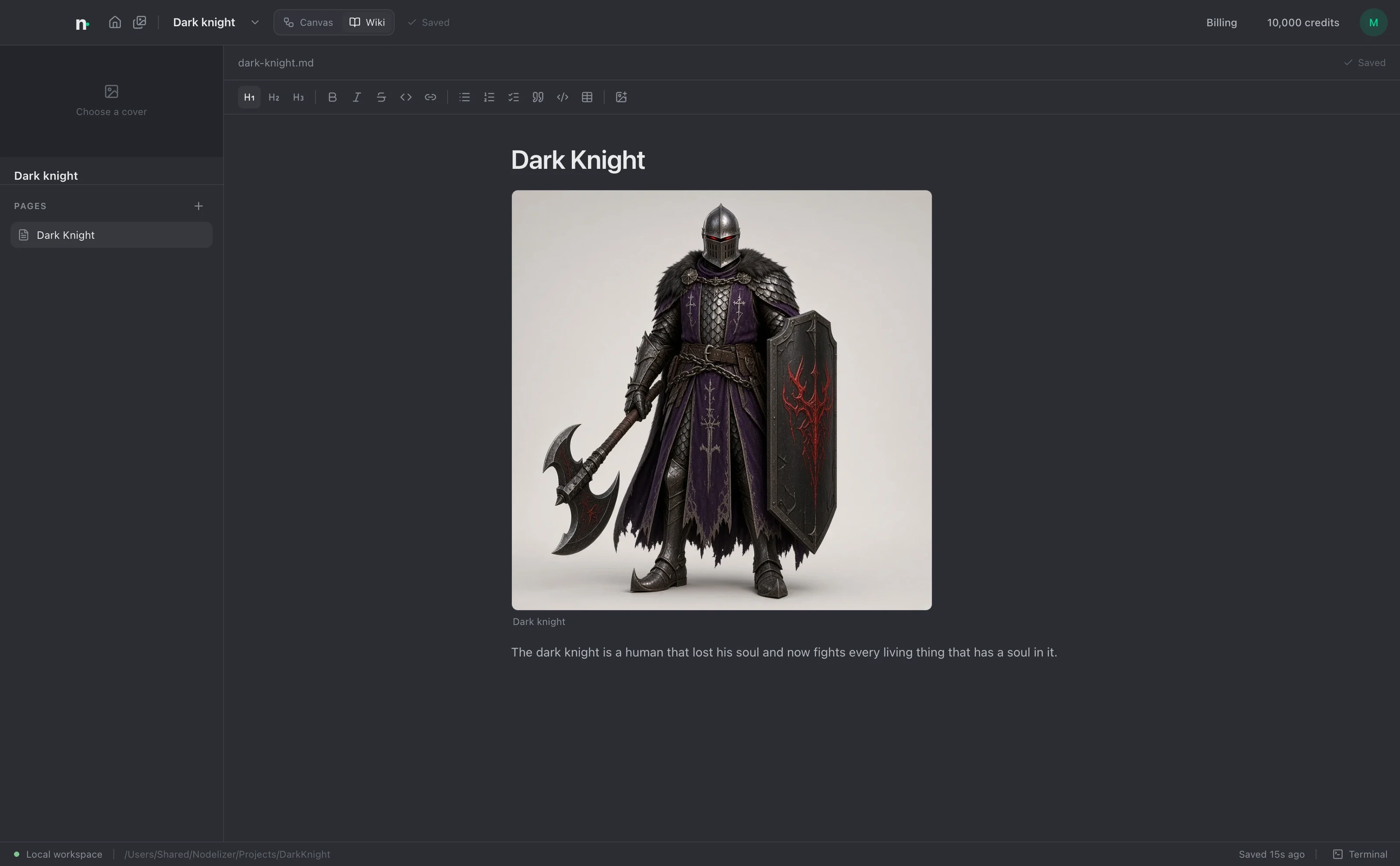Open the gallery images icon in the header

click(140, 22)
